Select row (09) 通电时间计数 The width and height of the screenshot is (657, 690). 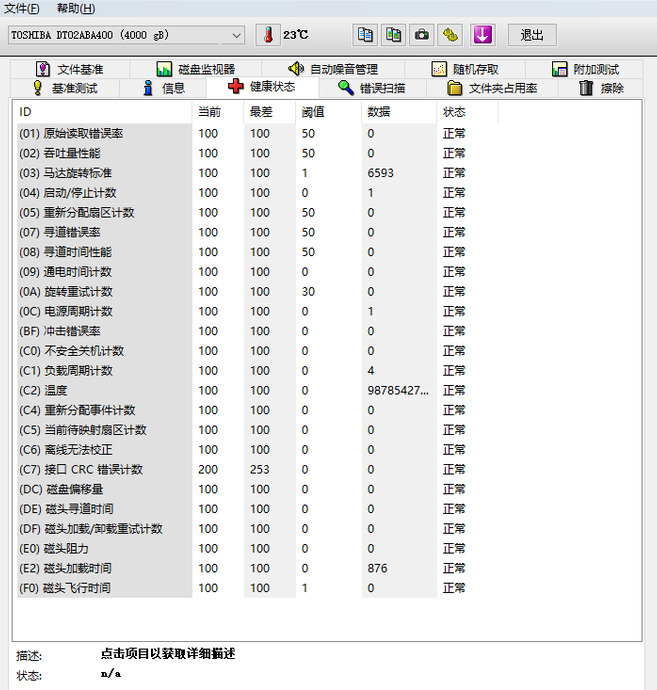257,272
